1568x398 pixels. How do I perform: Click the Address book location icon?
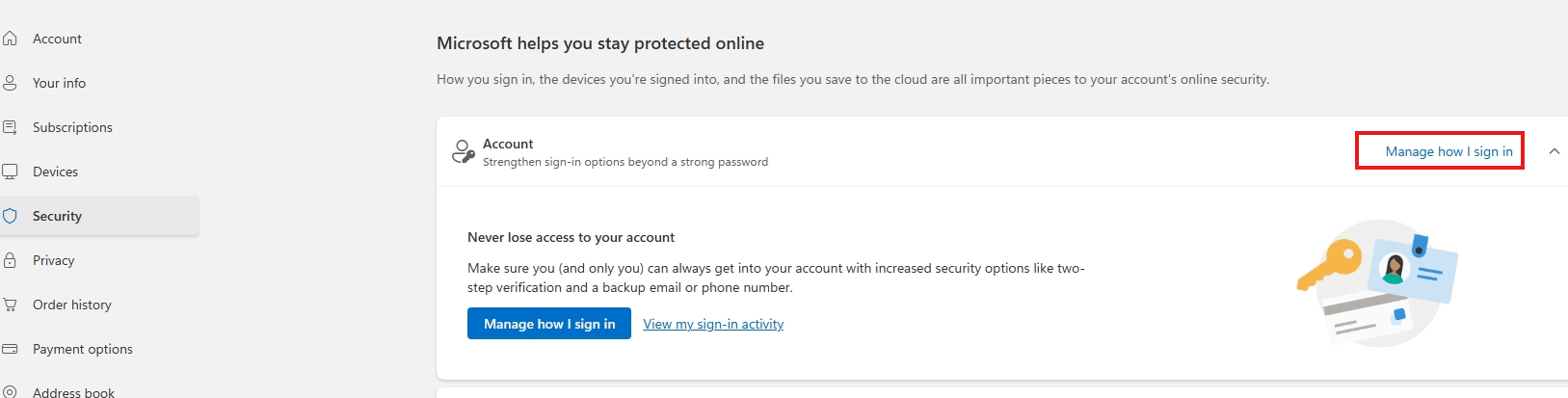[10, 392]
